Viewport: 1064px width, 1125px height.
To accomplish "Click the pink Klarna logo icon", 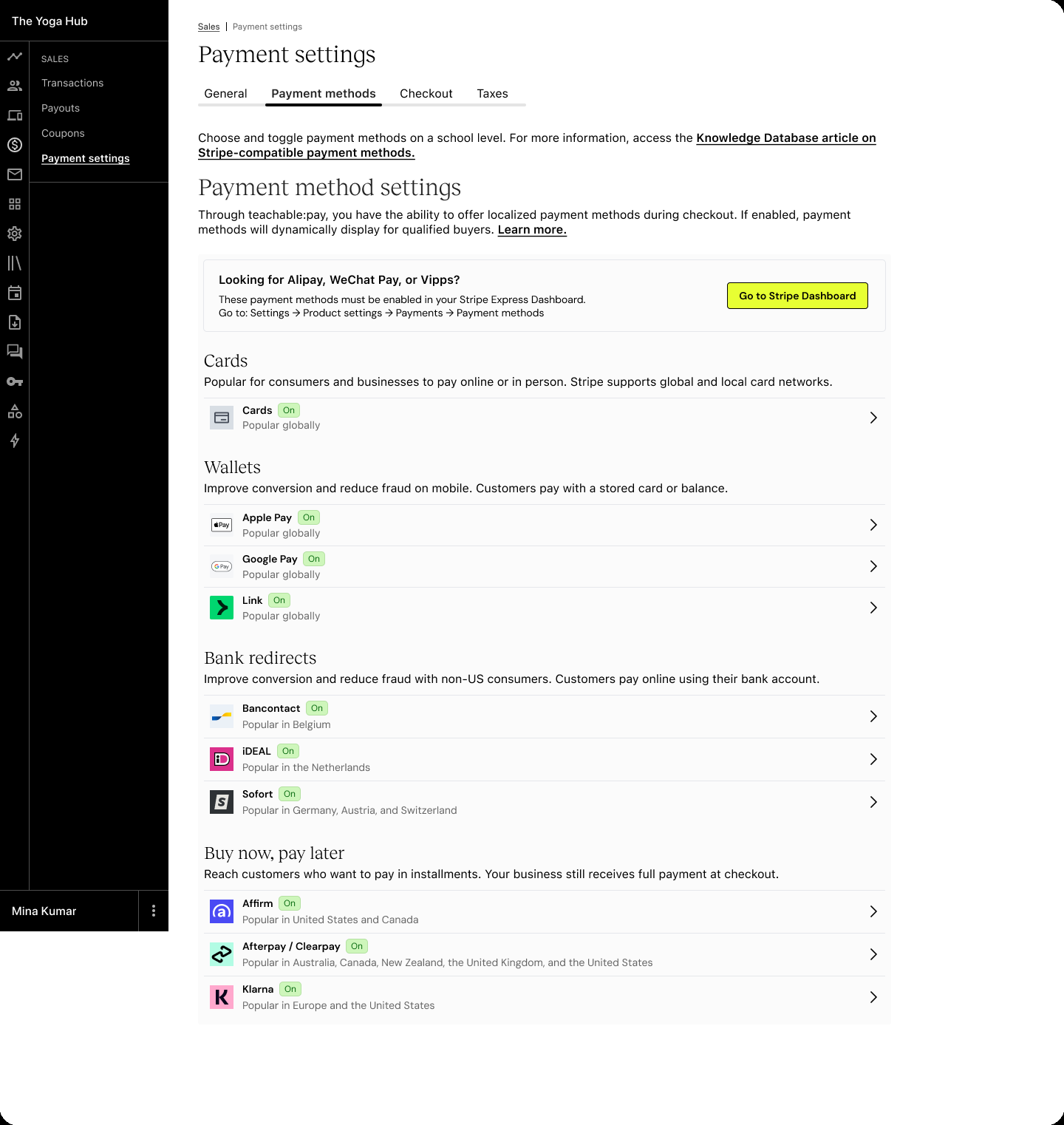I will point(222,997).
